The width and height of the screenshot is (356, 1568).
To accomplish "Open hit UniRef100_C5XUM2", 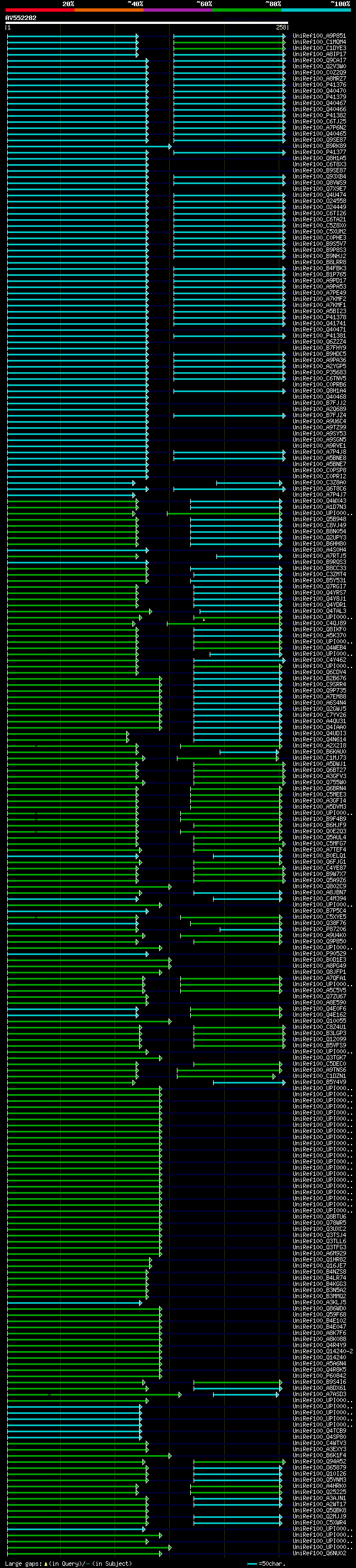I will click(319, 231).
